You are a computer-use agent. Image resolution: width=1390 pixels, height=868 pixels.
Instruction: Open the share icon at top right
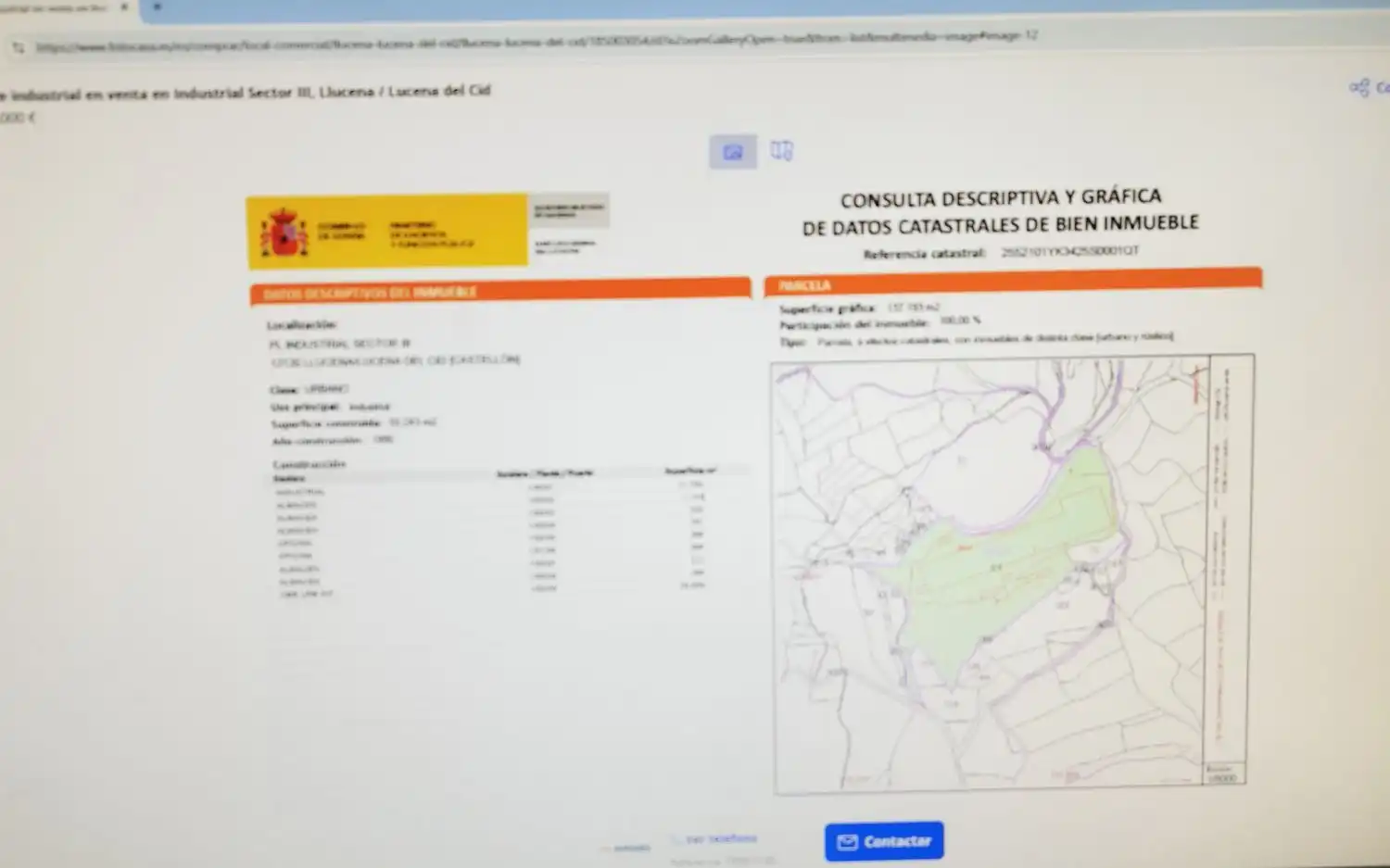(x=1359, y=87)
